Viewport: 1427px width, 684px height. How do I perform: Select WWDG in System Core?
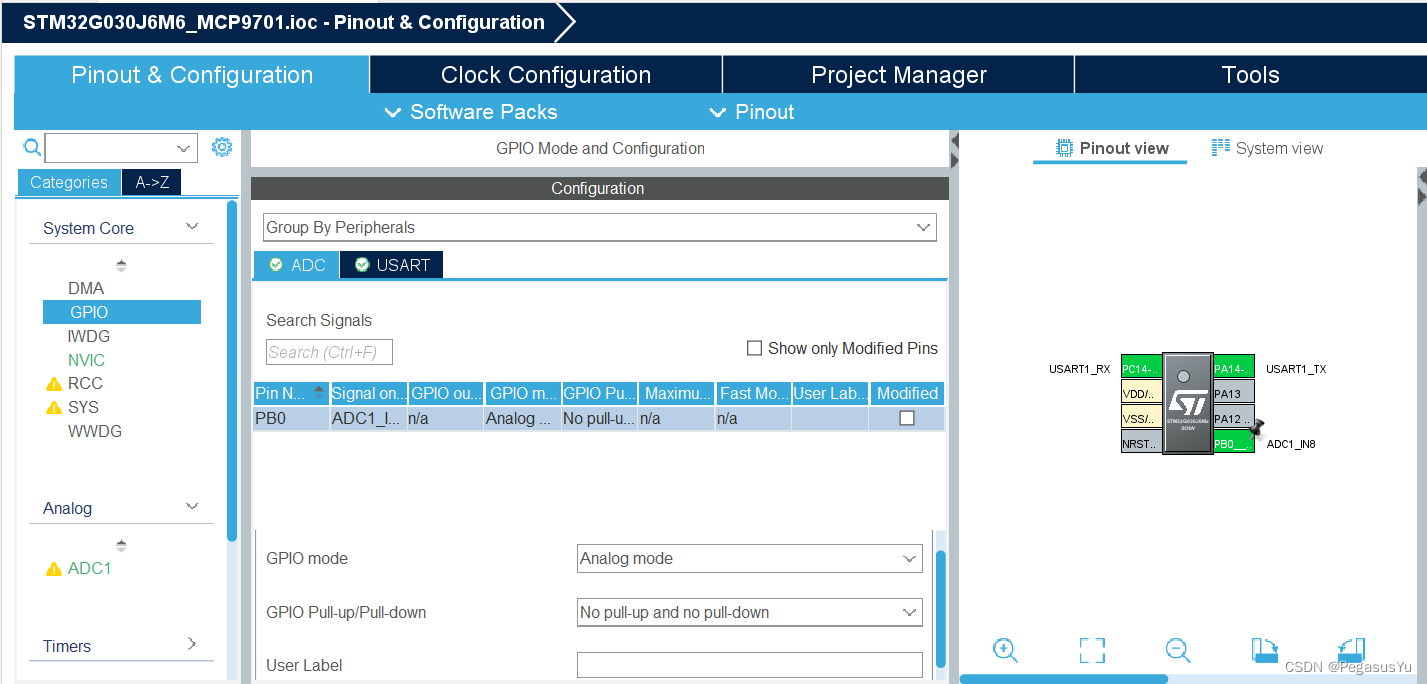click(x=95, y=431)
